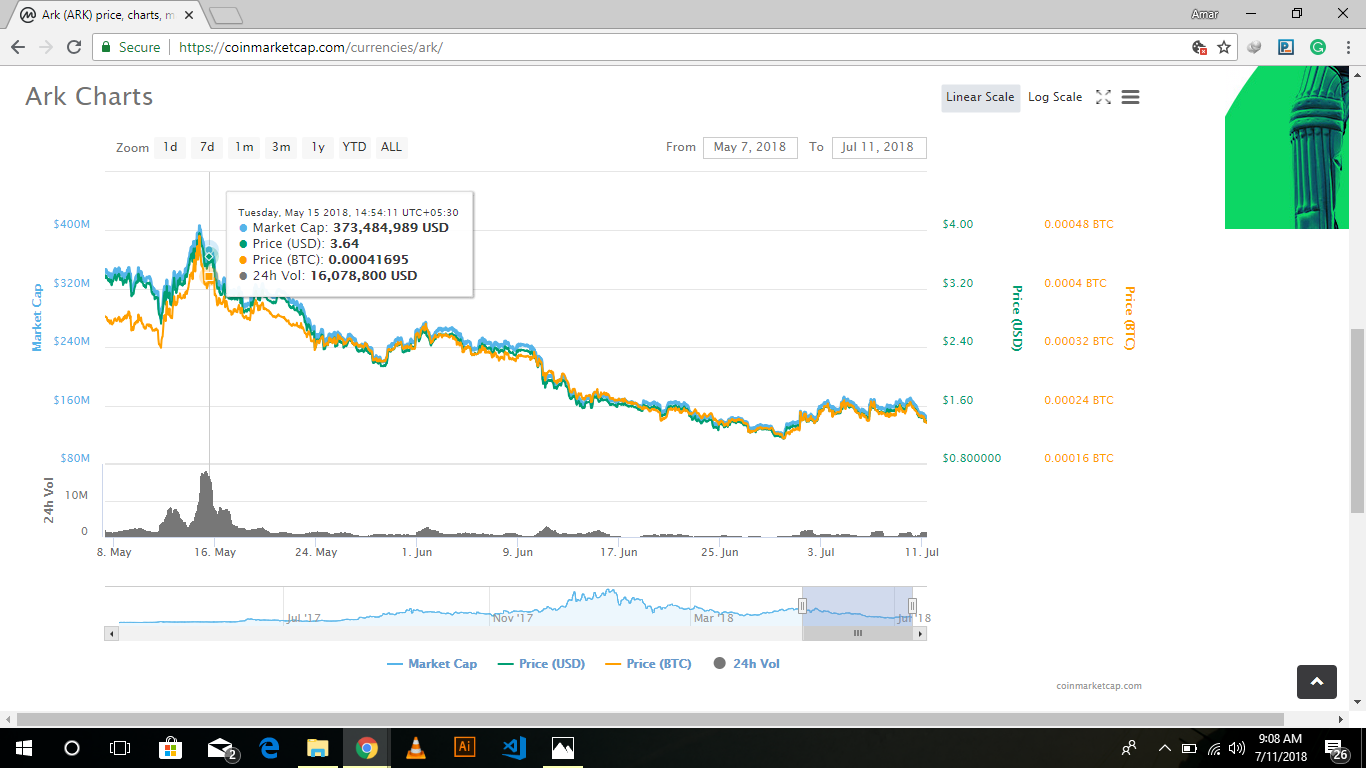
Task: Click the page horizontal scrollbar thumb
Action: coord(650,719)
